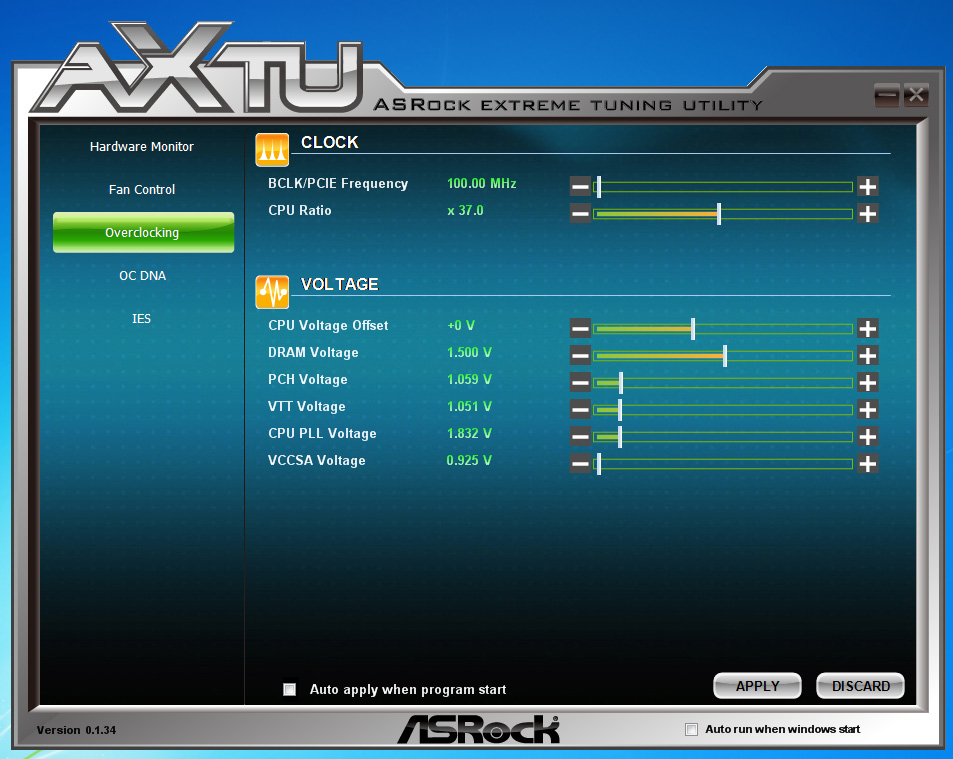Click the 1.500 V DRAM value
Viewport: 953px width, 759px height.
click(x=469, y=352)
